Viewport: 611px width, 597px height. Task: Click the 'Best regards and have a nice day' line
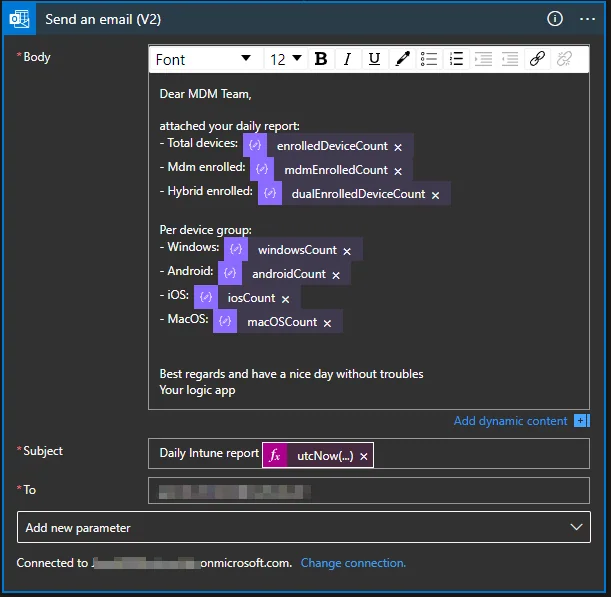[291, 374]
